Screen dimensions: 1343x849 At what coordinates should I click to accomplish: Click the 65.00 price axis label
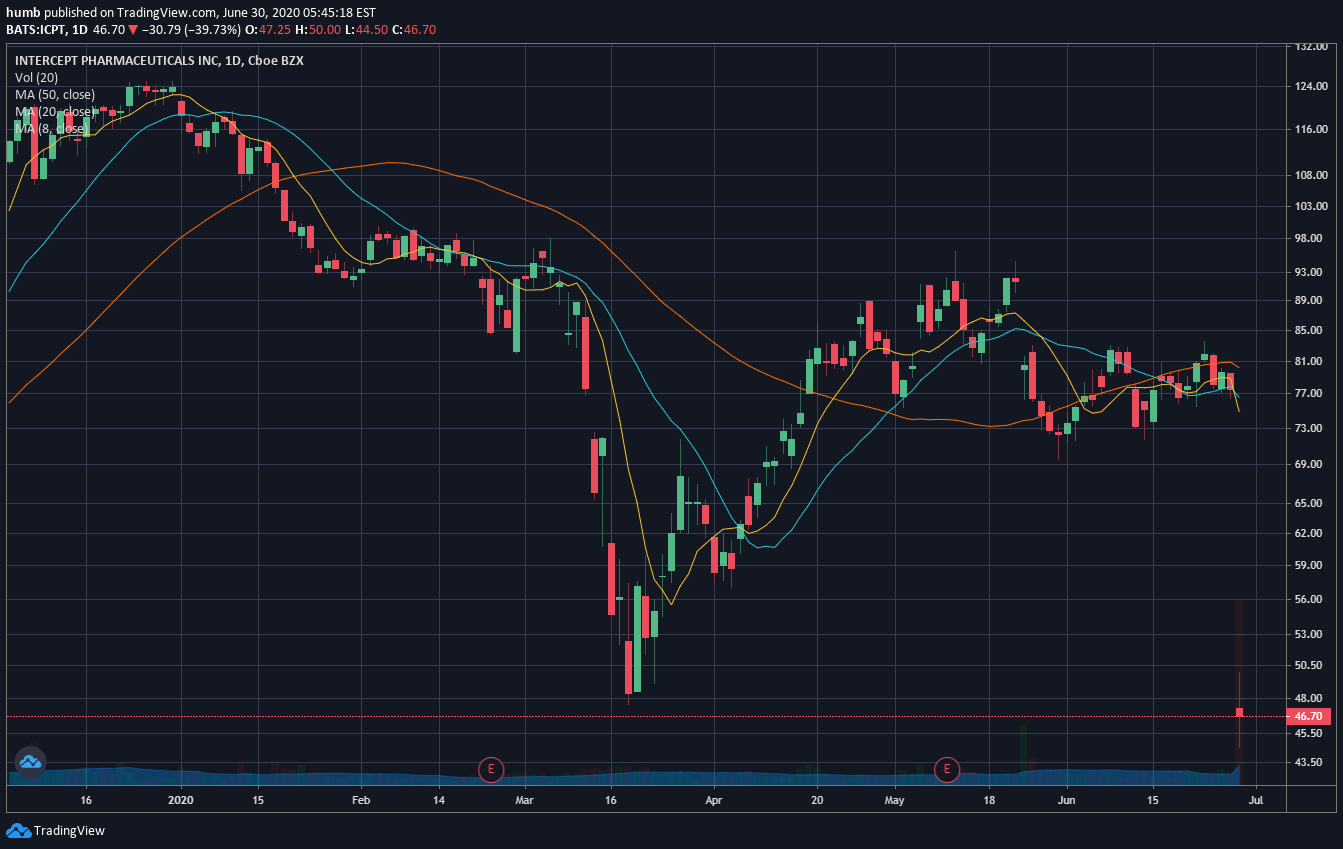pyautogui.click(x=1309, y=503)
